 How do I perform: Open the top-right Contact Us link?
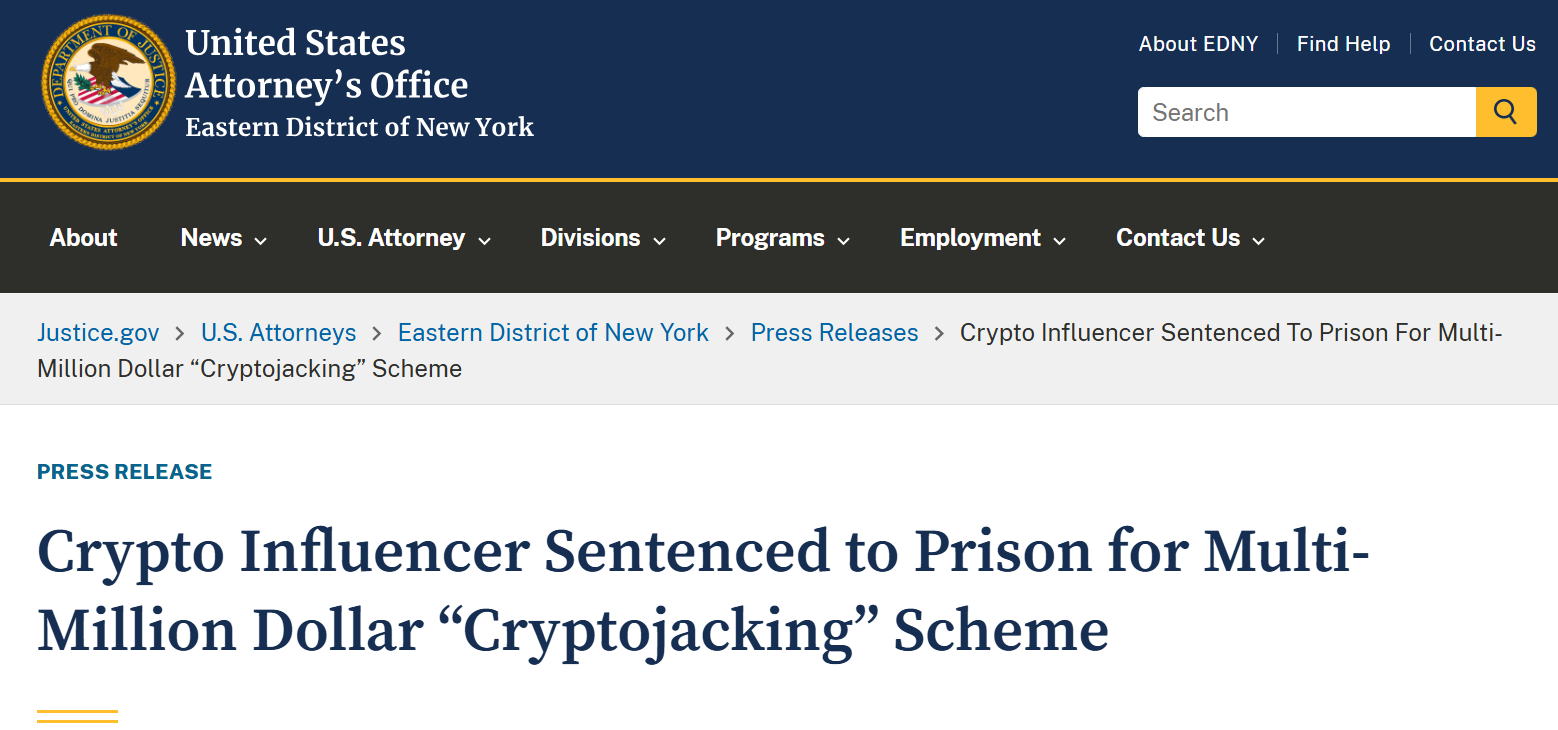1482,44
